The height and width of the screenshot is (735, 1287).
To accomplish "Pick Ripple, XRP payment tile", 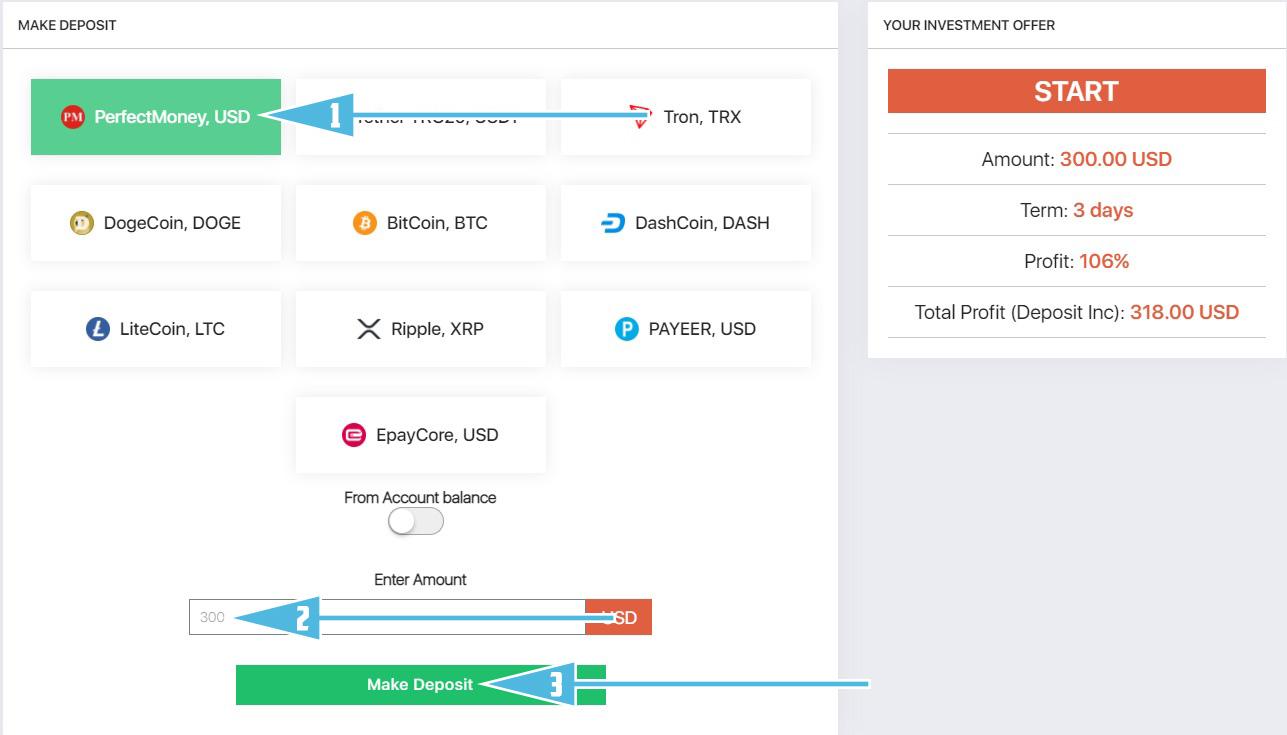I will click(x=421, y=329).
